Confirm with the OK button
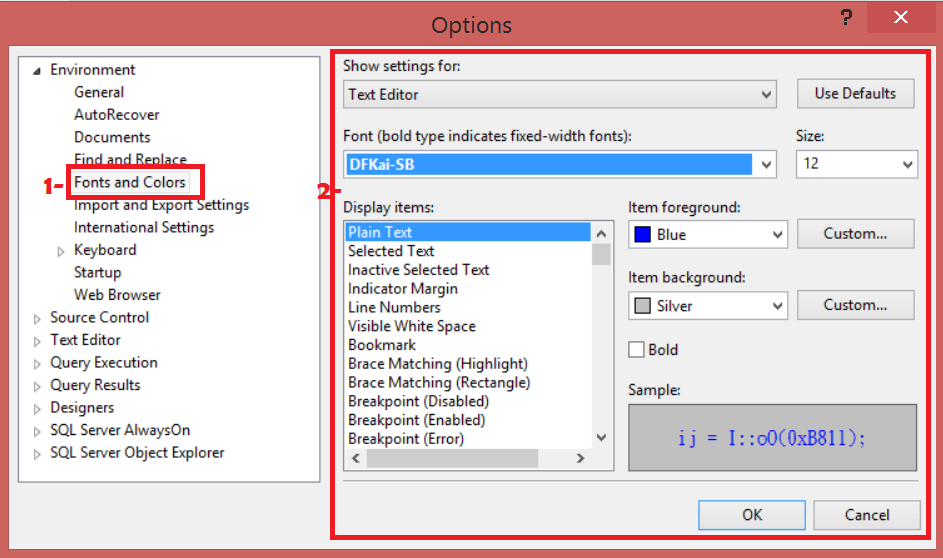943x558 pixels. click(x=752, y=515)
